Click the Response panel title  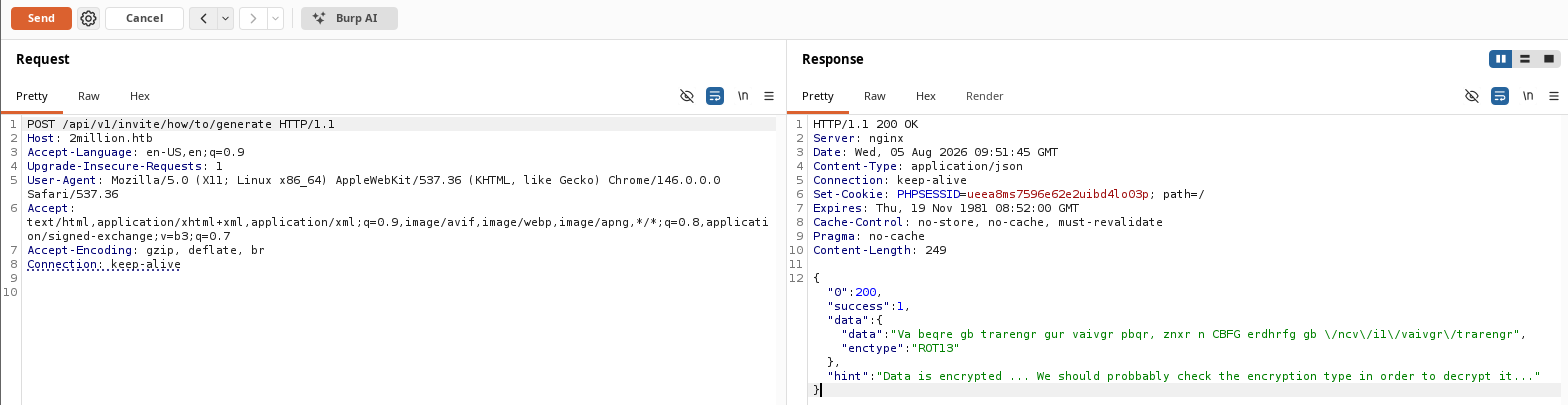[x=832, y=59]
